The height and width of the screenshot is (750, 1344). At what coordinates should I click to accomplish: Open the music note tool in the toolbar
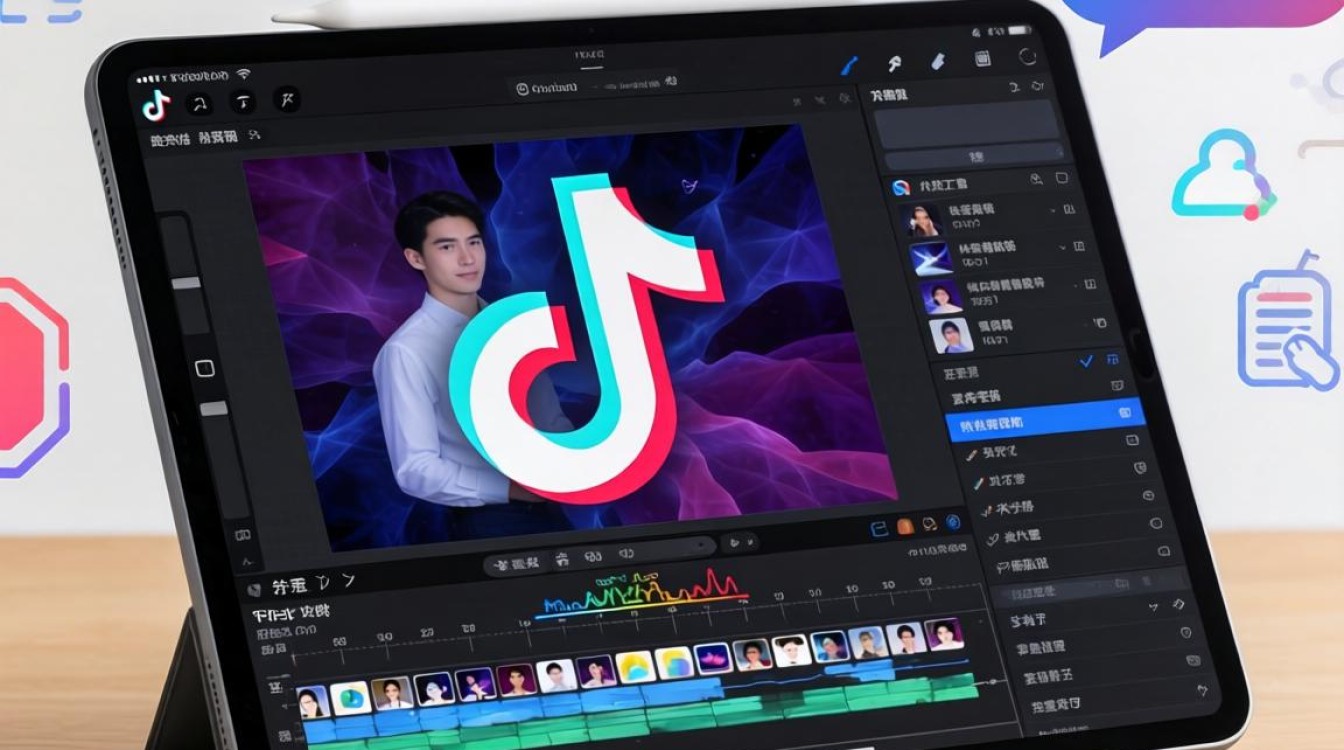point(200,103)
